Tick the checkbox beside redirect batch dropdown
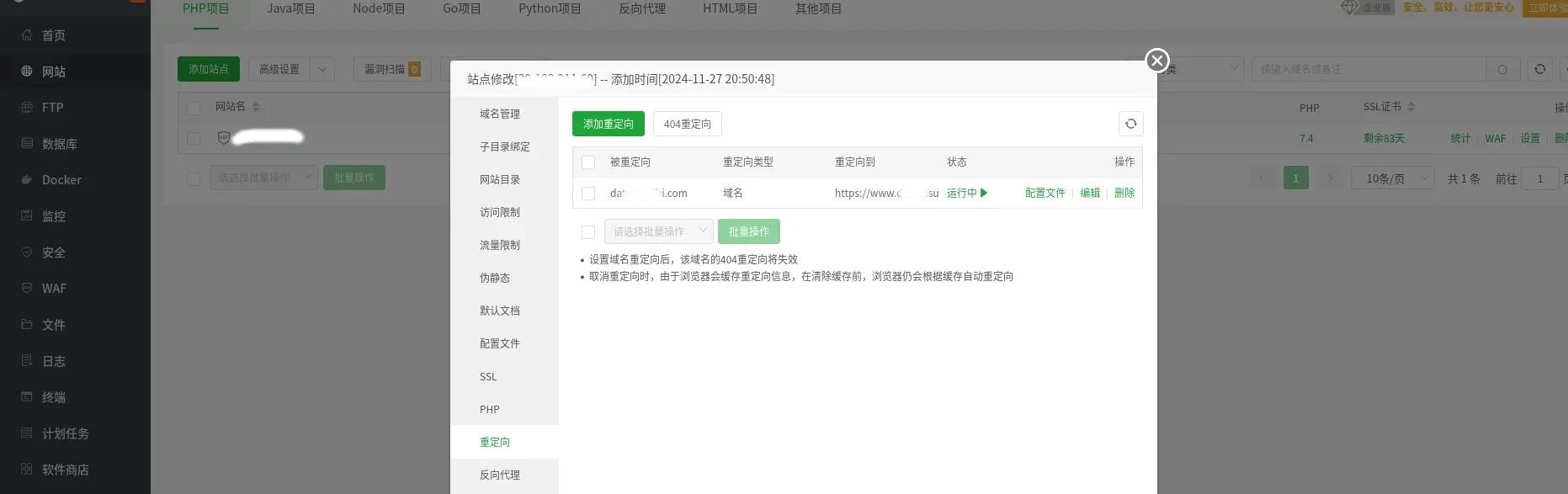The width and height of the screenshot is (1568, 494). coord(588,232)
